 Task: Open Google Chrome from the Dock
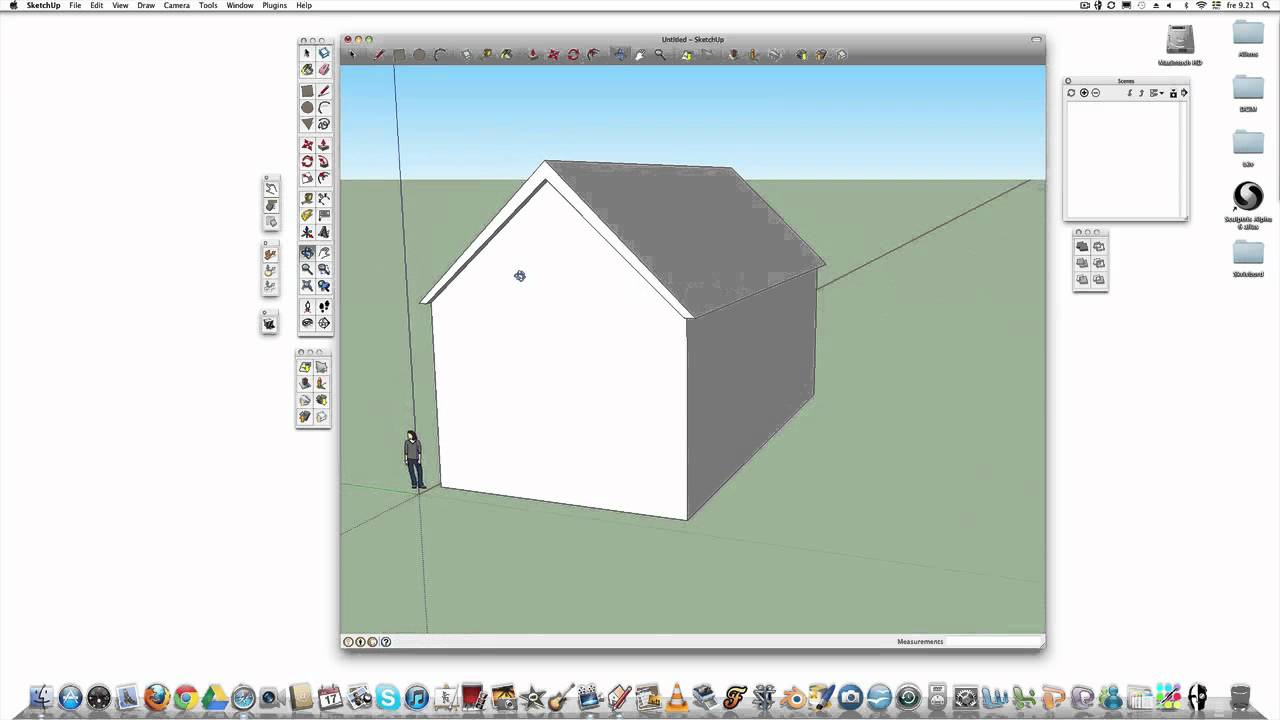[186, 697]
